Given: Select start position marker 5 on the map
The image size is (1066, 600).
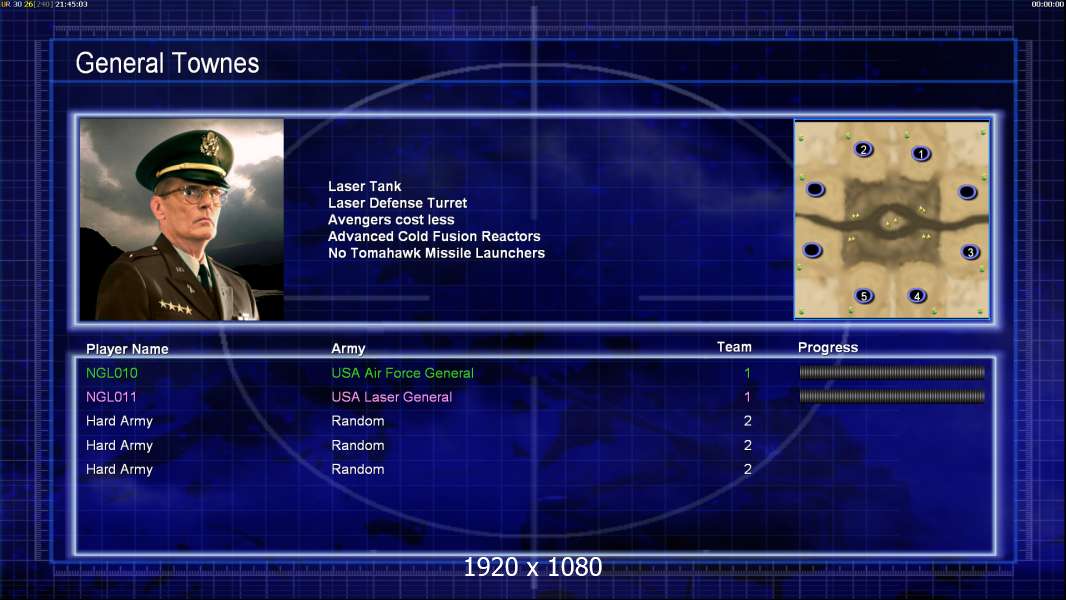Looking at the screenshot, I should point(864,296).
